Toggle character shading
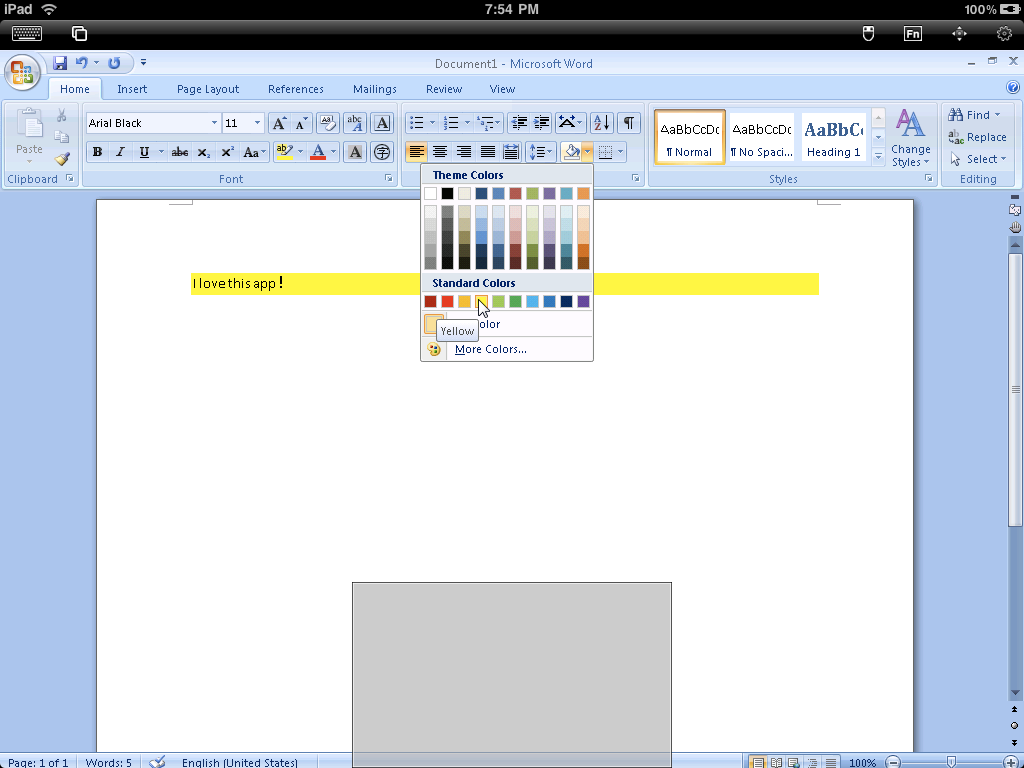 click(355, 152)
